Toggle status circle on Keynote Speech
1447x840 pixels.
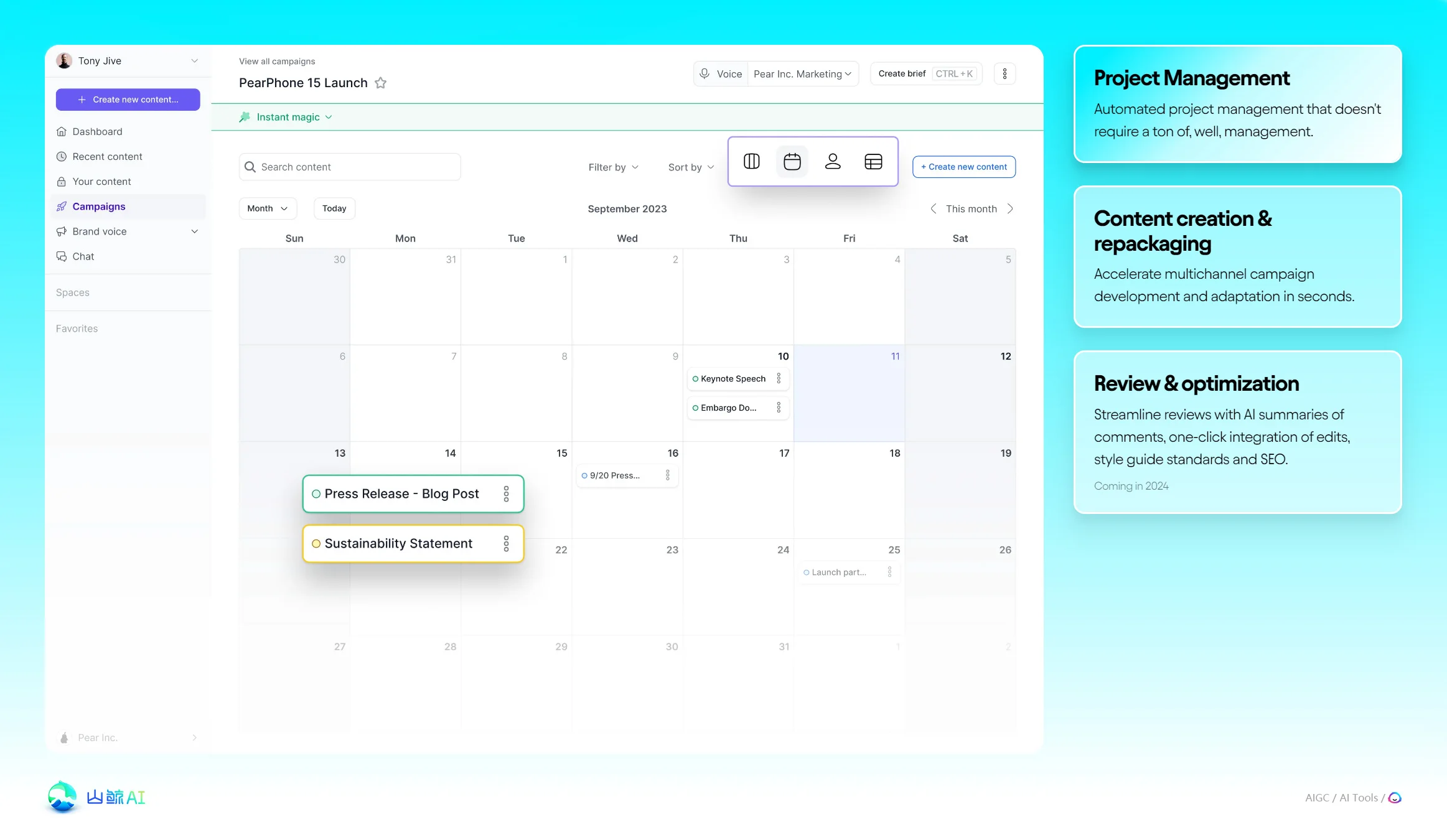[x=695, y=379]
